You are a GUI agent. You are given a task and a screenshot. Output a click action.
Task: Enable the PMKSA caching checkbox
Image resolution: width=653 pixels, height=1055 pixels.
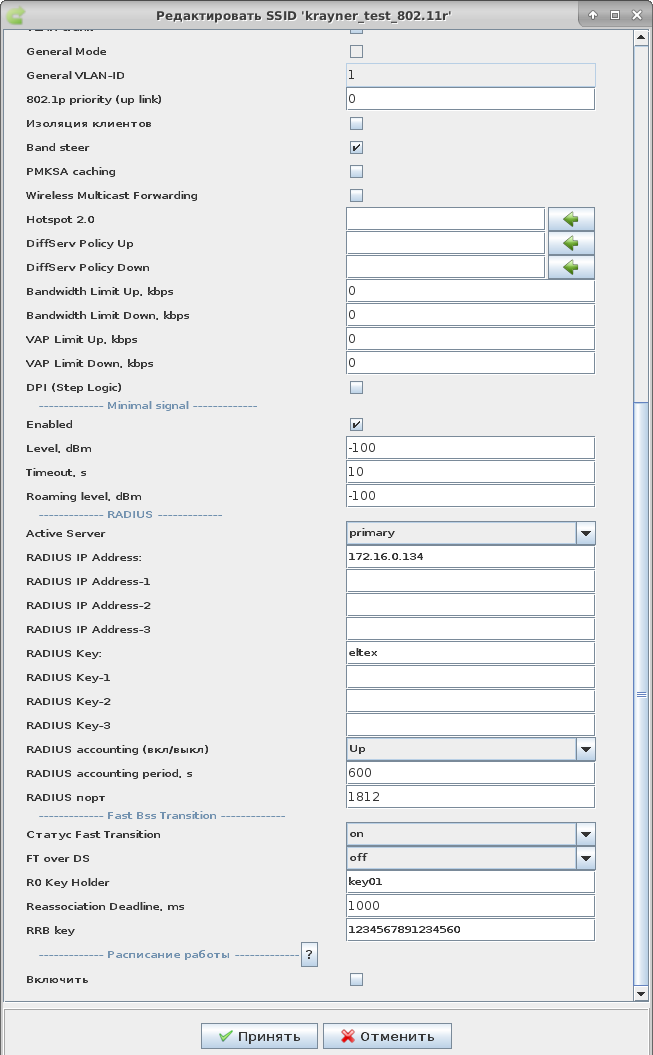point(356,172)
